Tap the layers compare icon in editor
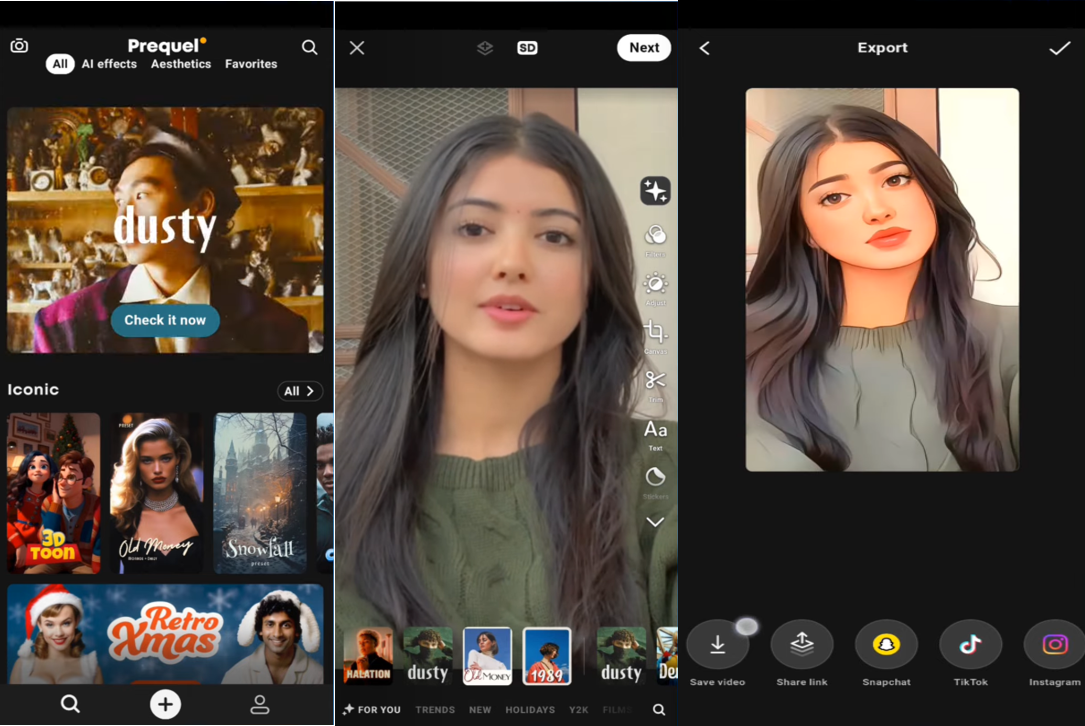Image resolution: width=1085 pixels, height=726 pixels. click(x=485, y=48)
